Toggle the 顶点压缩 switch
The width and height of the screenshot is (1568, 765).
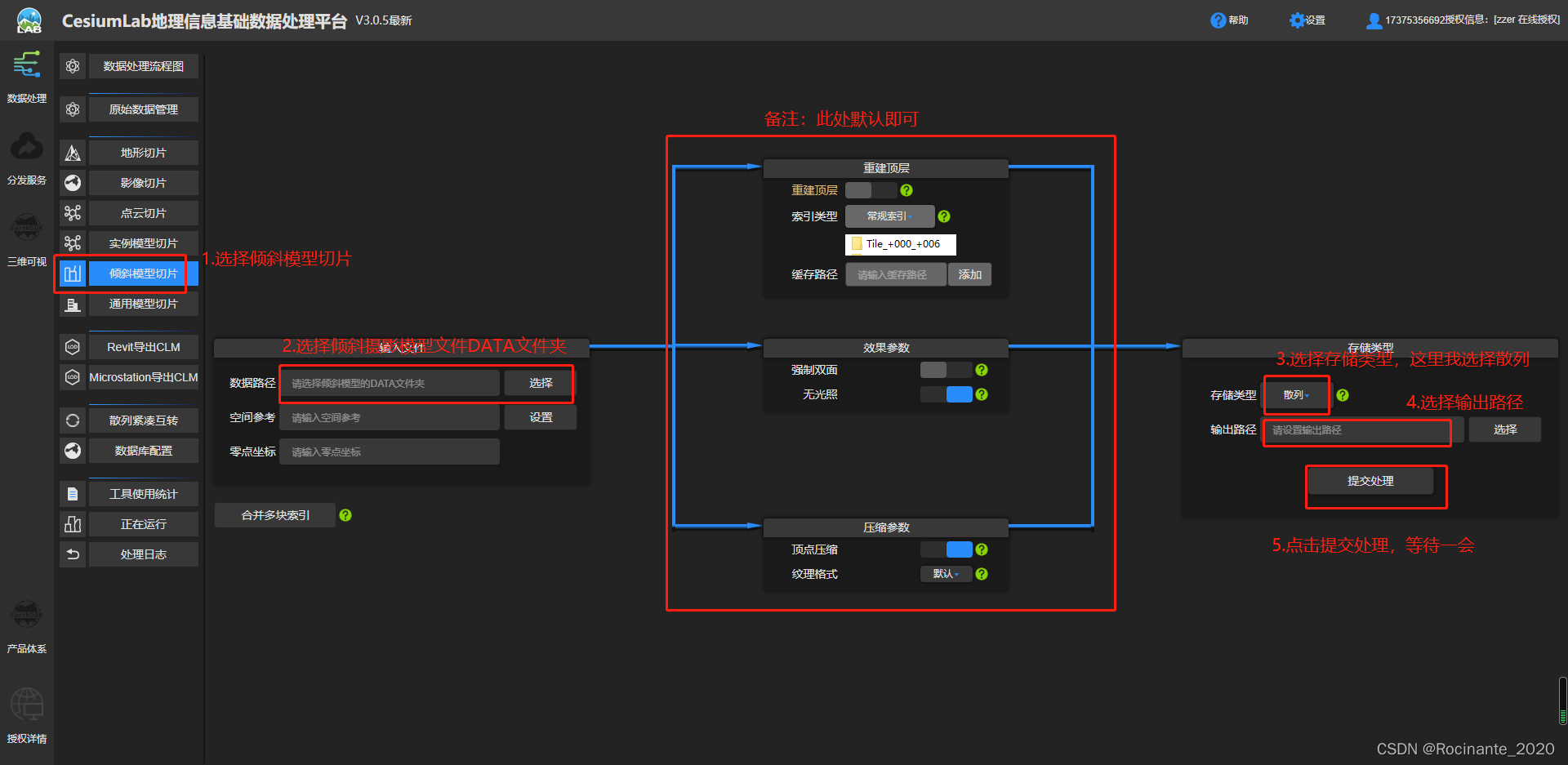tap(946, 549)
